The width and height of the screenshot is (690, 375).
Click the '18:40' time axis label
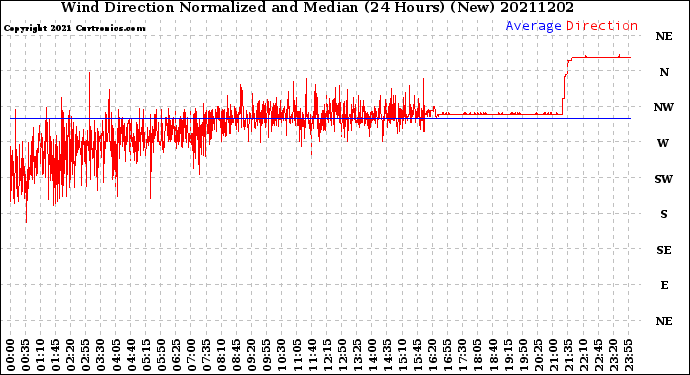[493, 355]
